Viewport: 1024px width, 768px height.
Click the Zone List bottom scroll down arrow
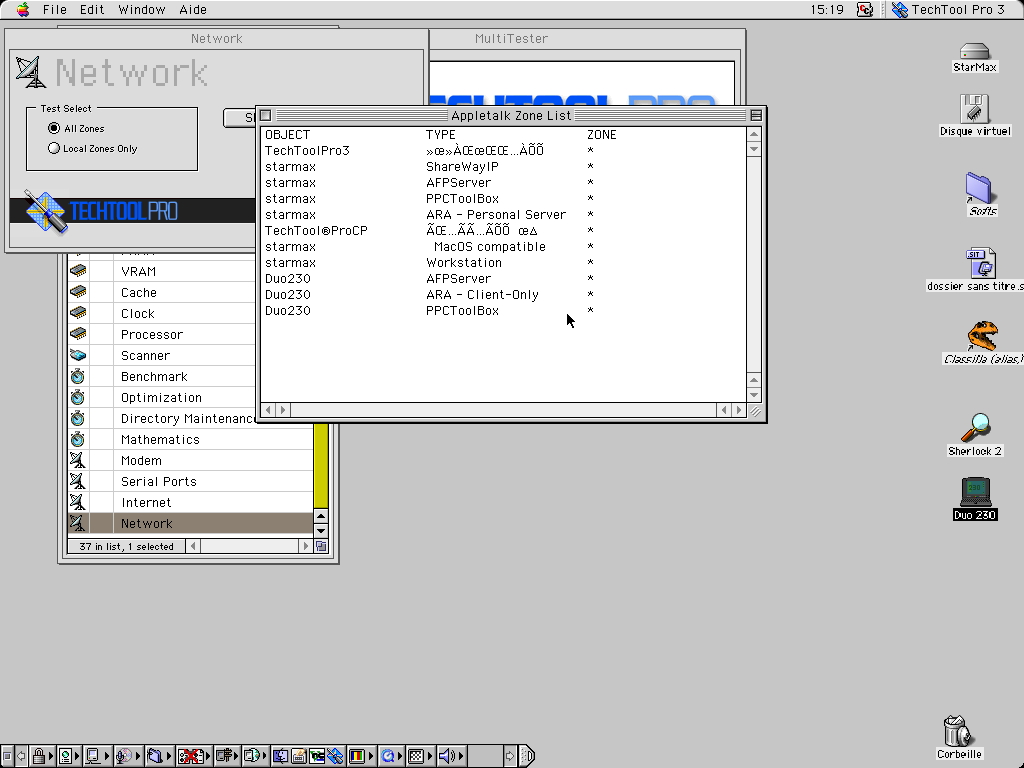click(754, 394)
